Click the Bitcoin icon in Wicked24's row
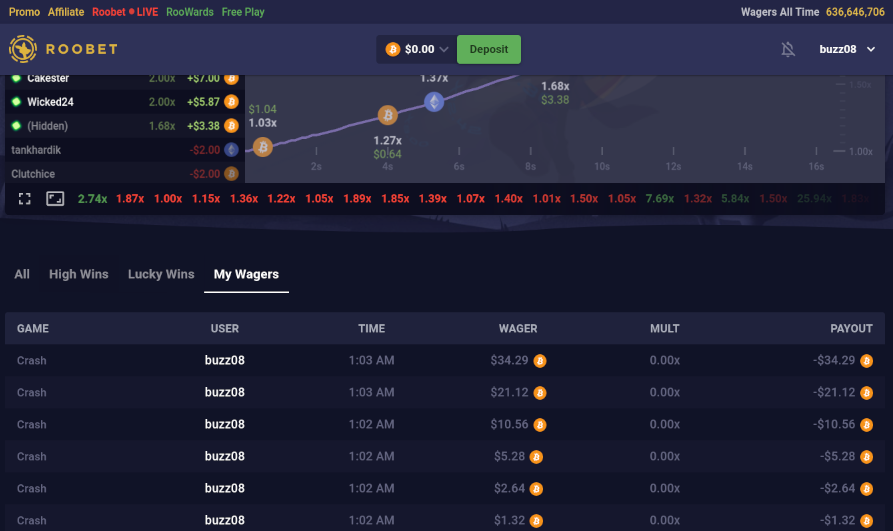The height and width of the screenshot is (531, 893). tap(231, 102)
